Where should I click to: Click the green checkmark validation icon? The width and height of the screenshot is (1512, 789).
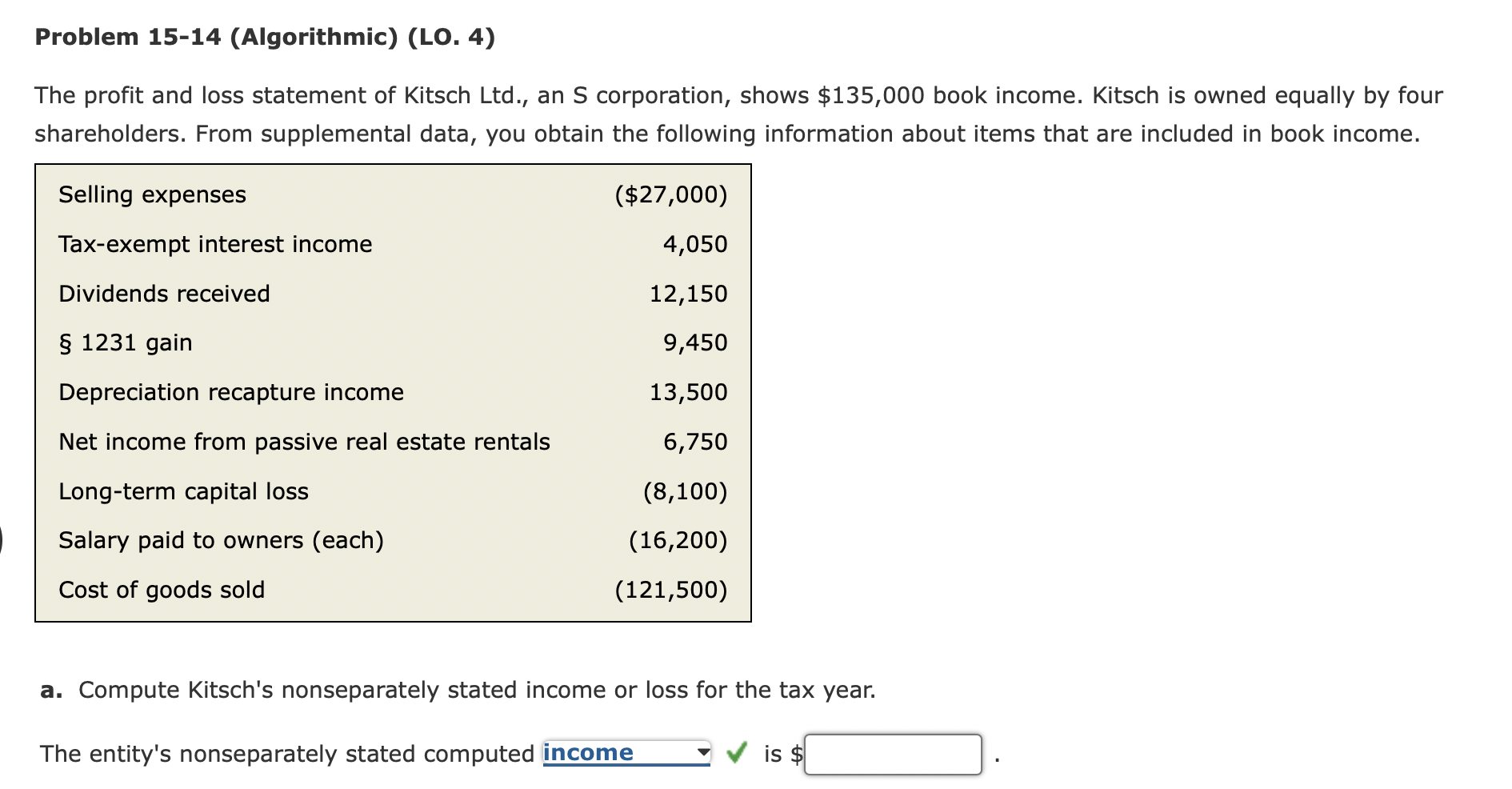740,752
